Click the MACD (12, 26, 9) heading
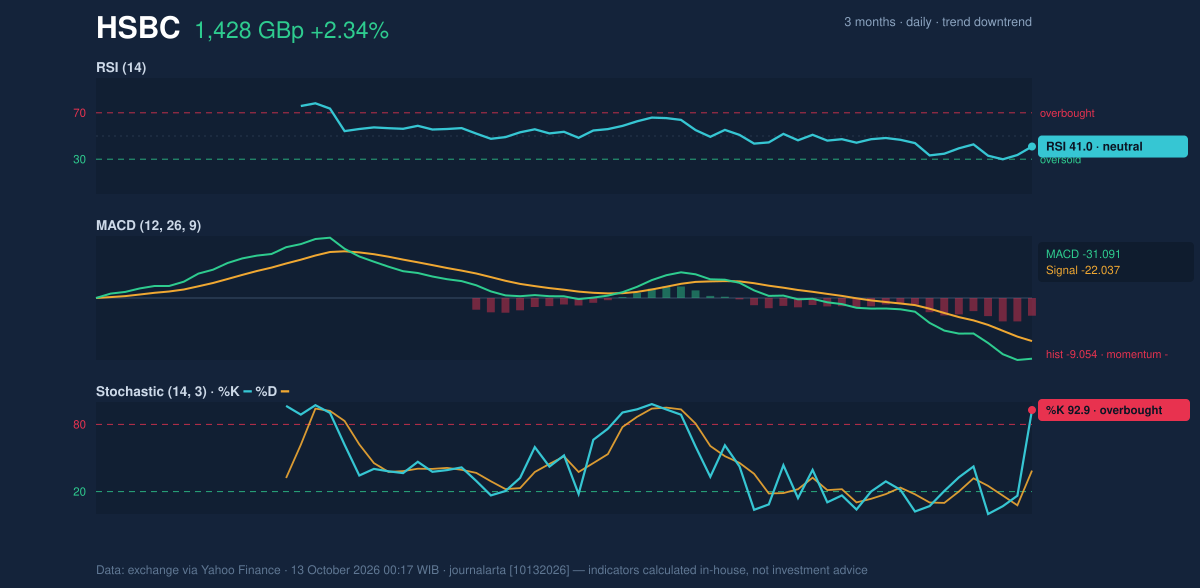The width and height of the screenshot is (1200, 588). click(x=148, y=225)
